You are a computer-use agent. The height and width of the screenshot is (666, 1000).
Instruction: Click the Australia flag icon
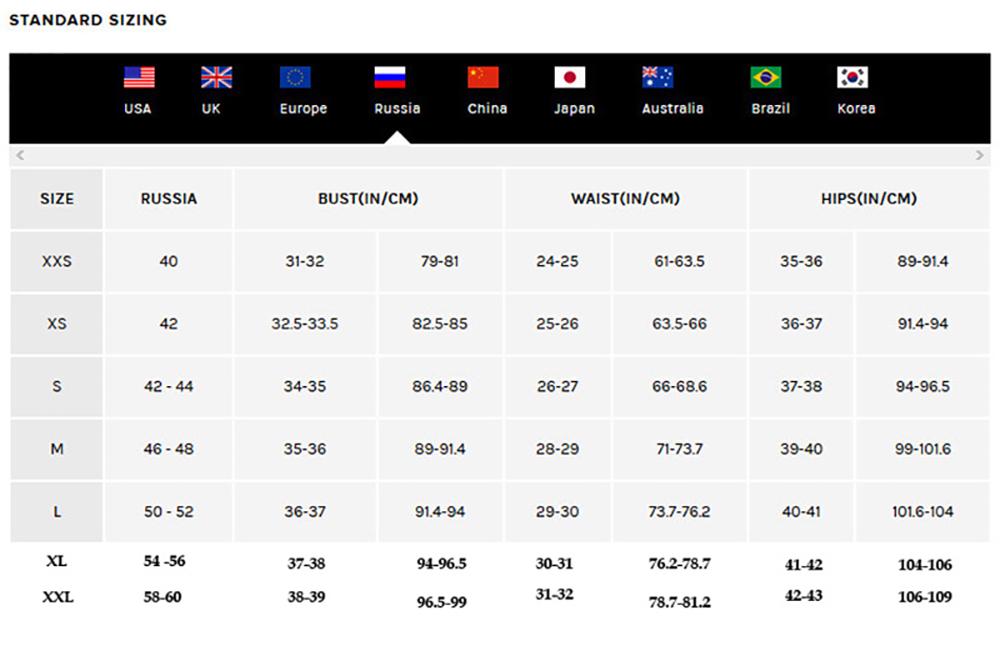tap(657, 77)
